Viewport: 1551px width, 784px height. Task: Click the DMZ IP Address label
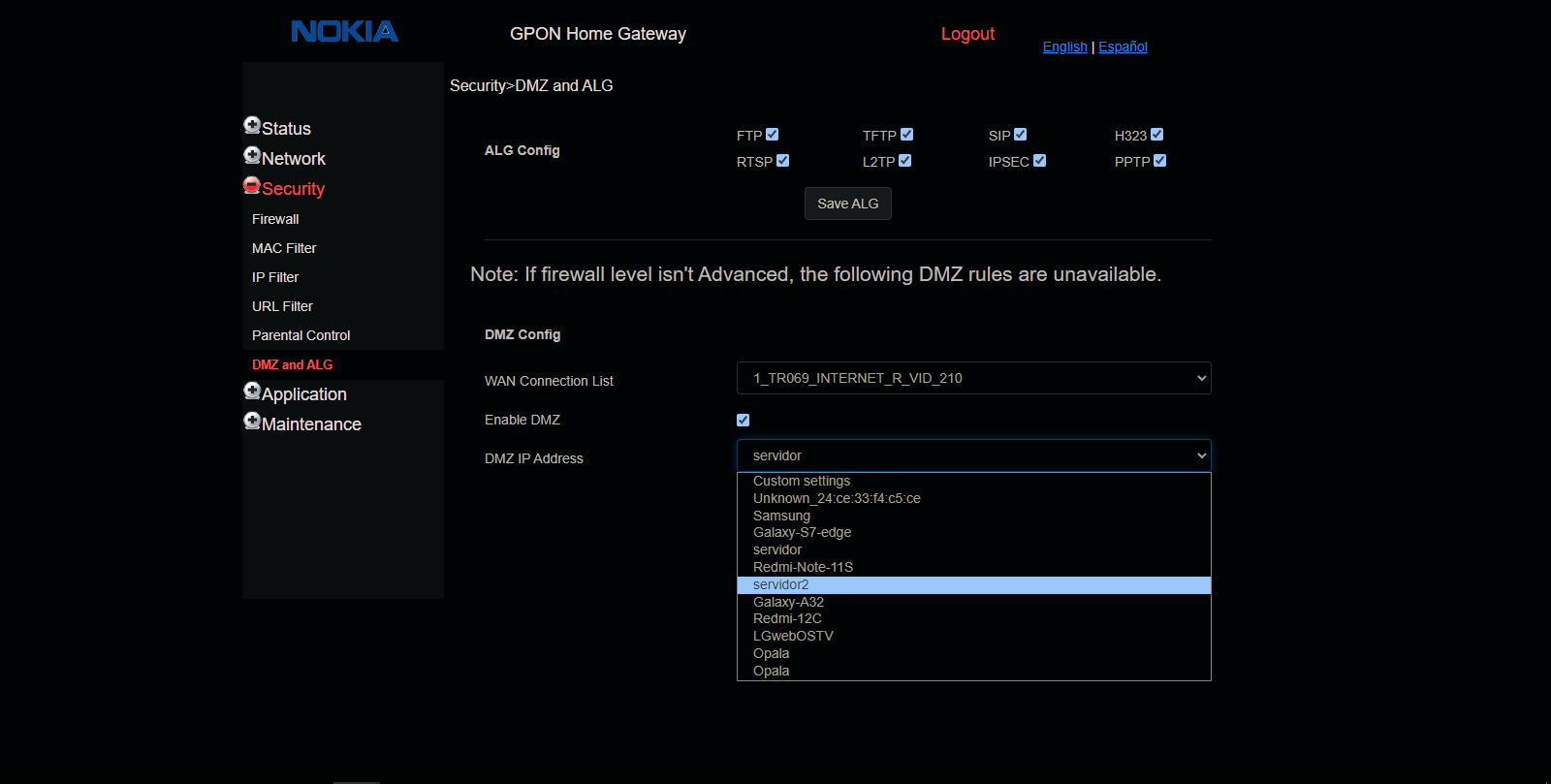point(534,458)
